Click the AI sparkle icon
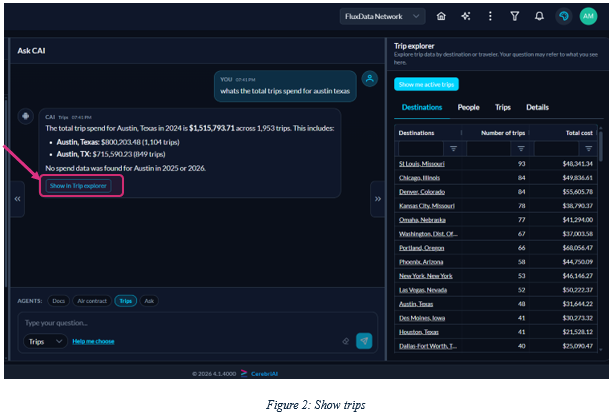 (x=466, y=16)
